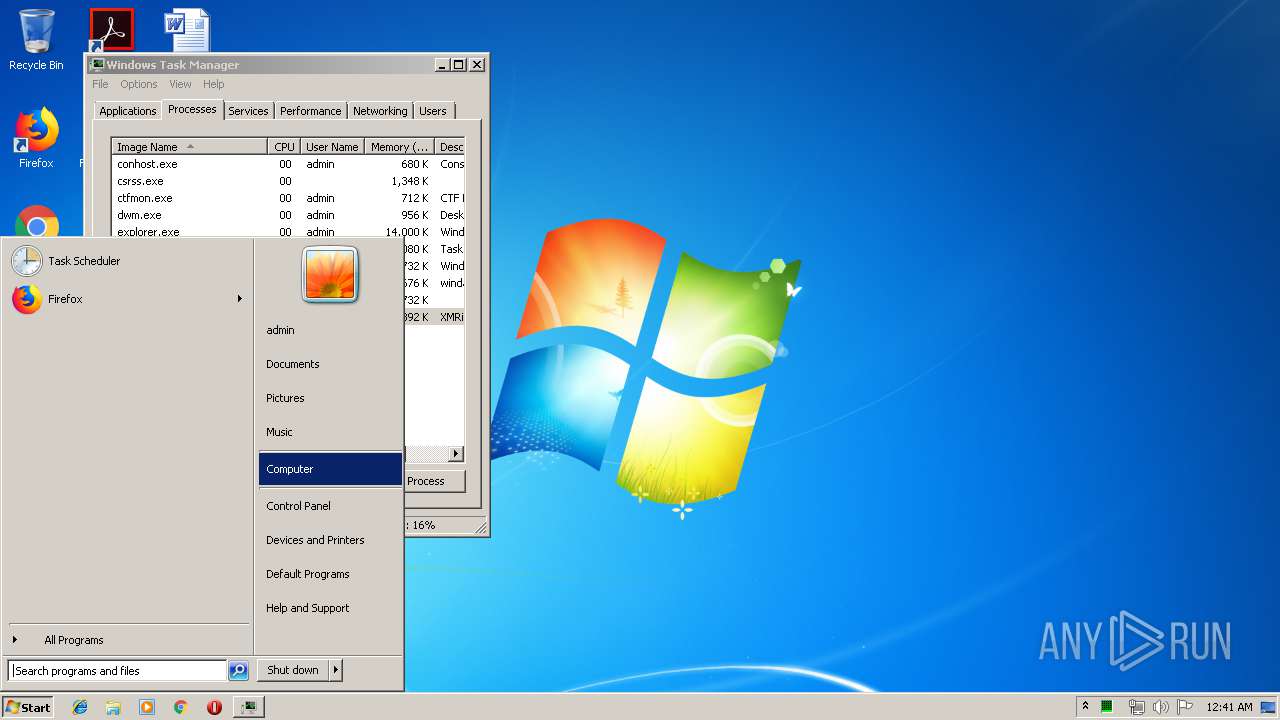The width and height of the screenshot is (1280, 720).
Task: Open Task Manager Help menu
Action: [214, 84]
